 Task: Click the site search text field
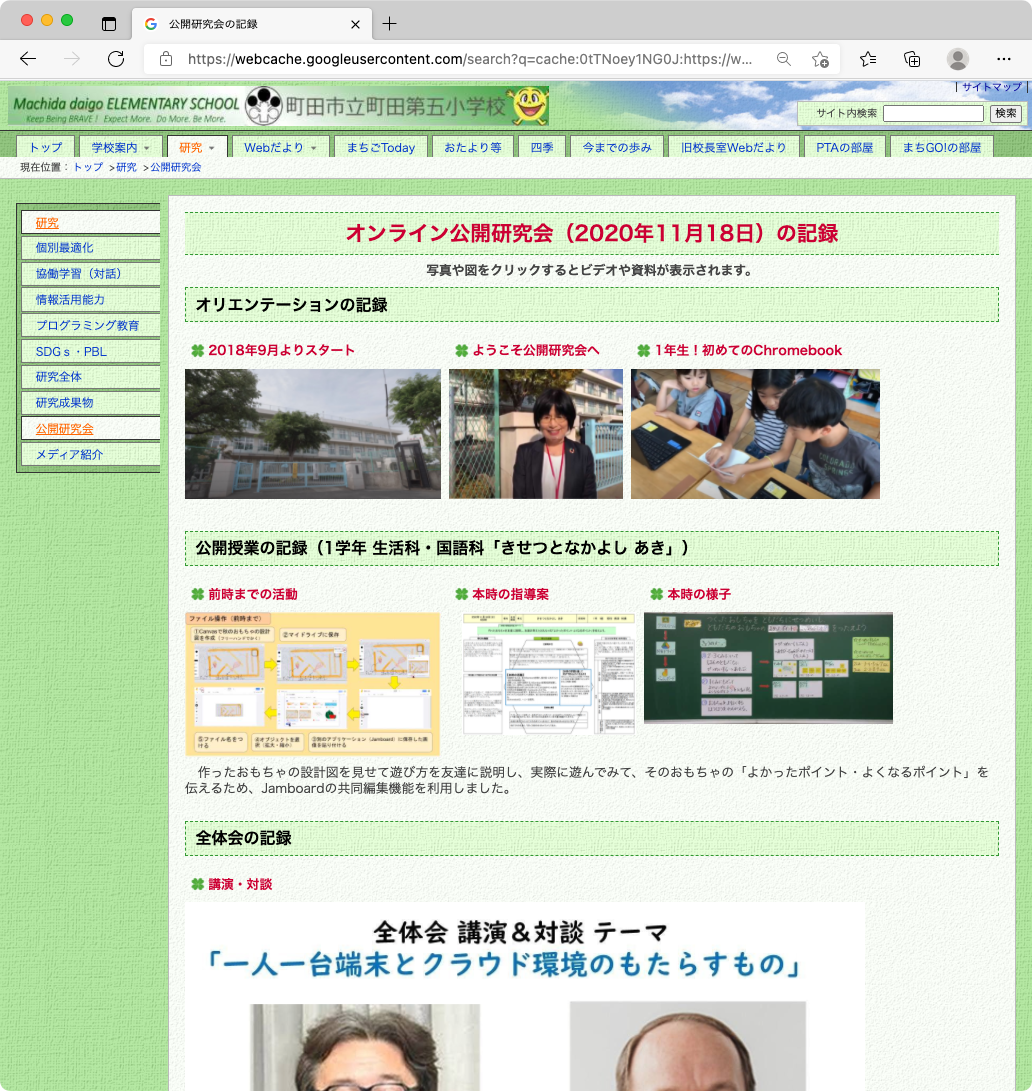(932, 113)
